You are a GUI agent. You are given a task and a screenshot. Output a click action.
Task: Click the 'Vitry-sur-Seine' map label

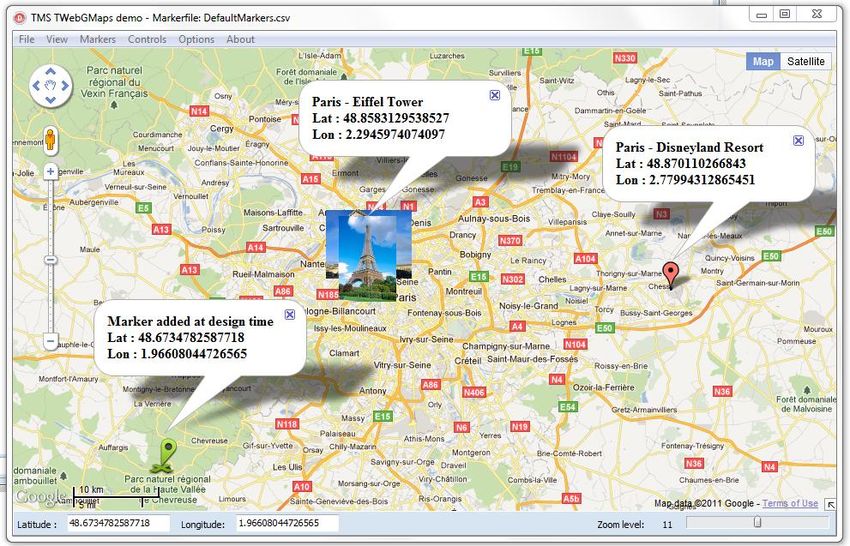click(403, 365)
